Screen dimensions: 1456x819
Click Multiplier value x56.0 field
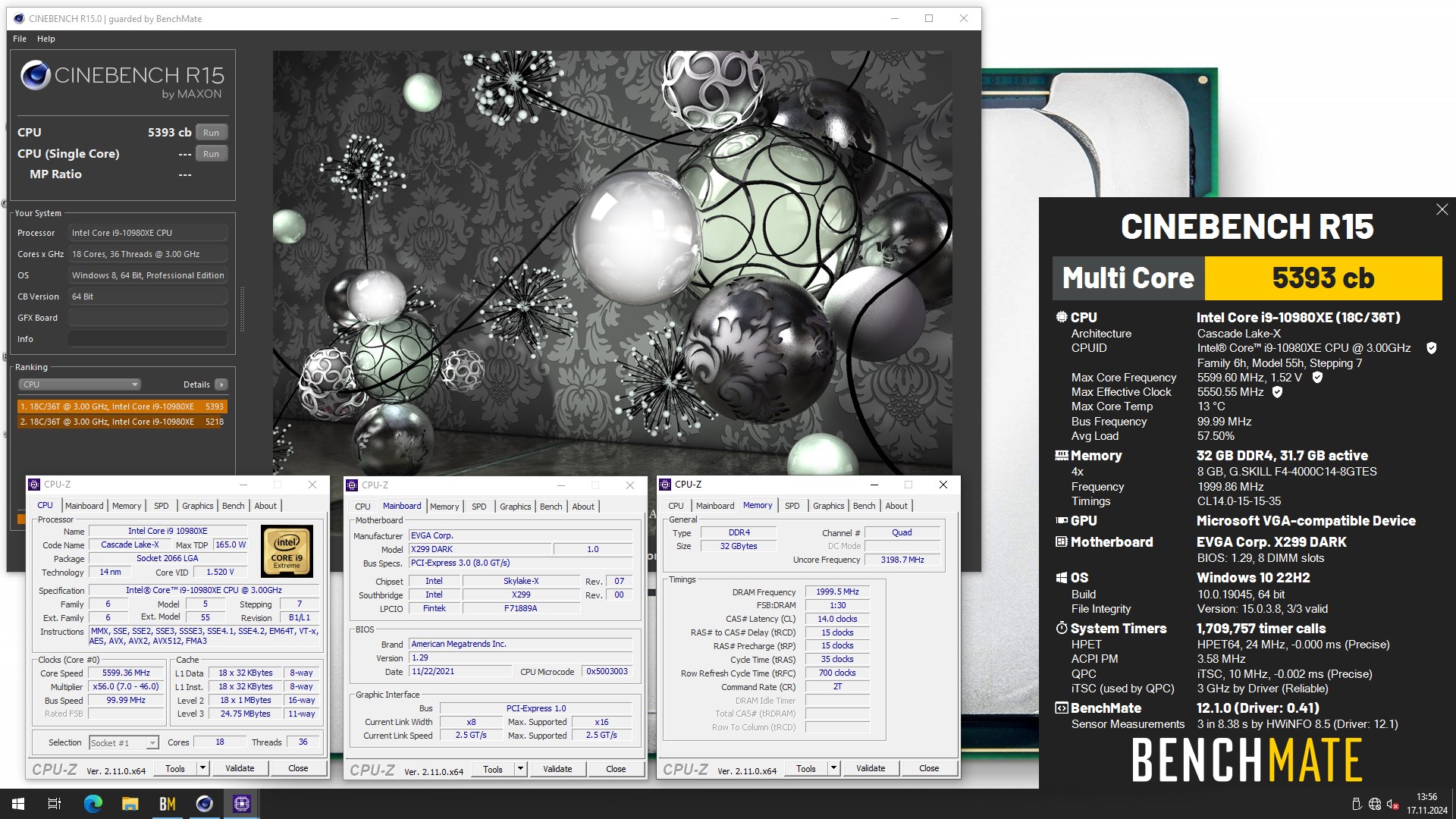(126, 687)
